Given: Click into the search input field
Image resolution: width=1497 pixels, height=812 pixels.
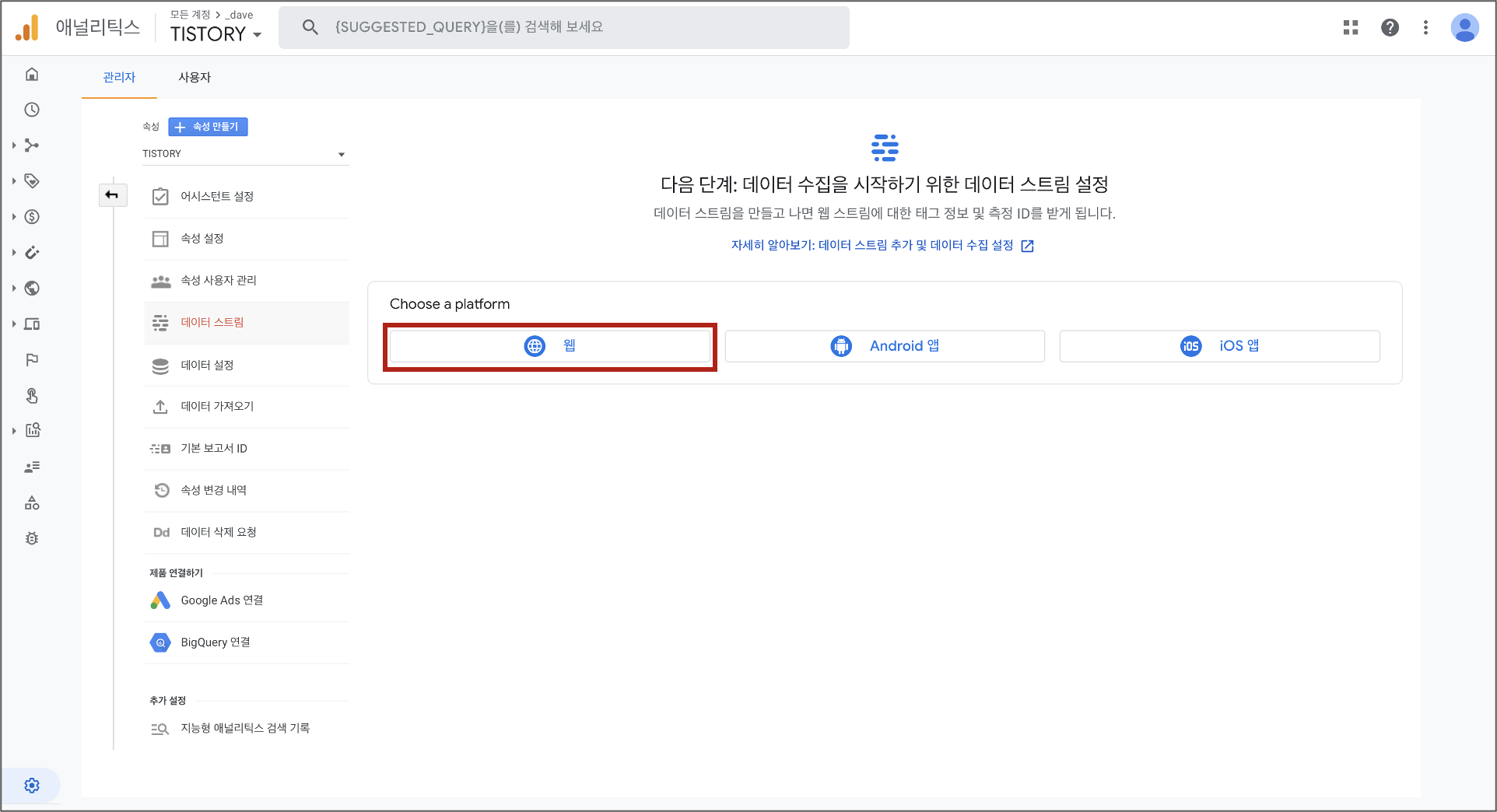Looking at the screenshot, I should (x=564, y=27).
